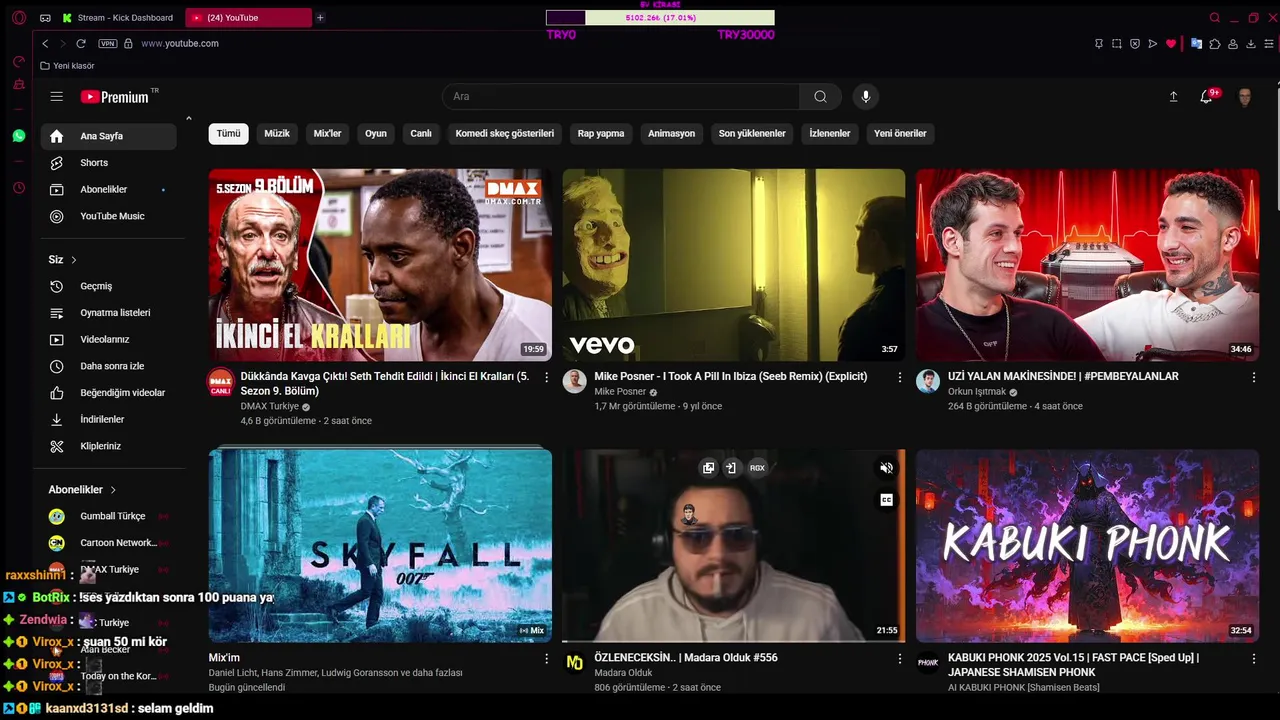Select the Komedi skeç gösterileri chip
Image resolution: width=1280 pixels, height=720 pixels.
pos(504,133)
